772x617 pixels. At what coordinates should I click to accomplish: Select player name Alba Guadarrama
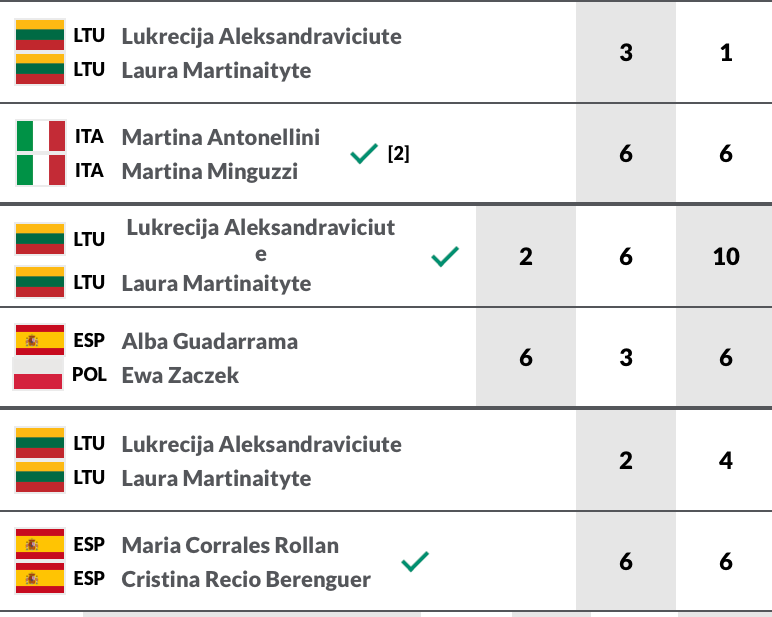(210, 341)
